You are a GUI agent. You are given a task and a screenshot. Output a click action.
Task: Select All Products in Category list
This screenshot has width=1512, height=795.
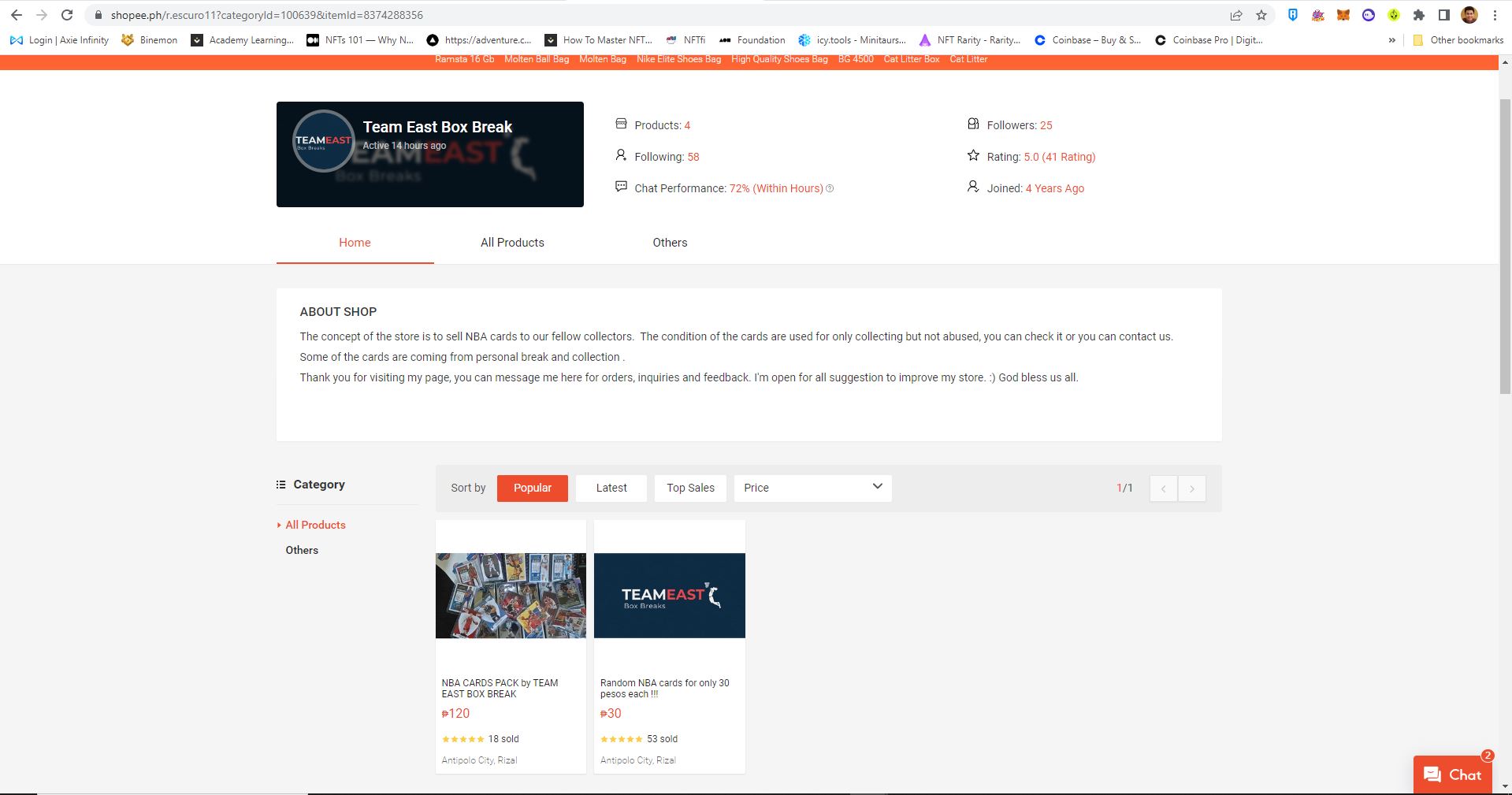315,525
